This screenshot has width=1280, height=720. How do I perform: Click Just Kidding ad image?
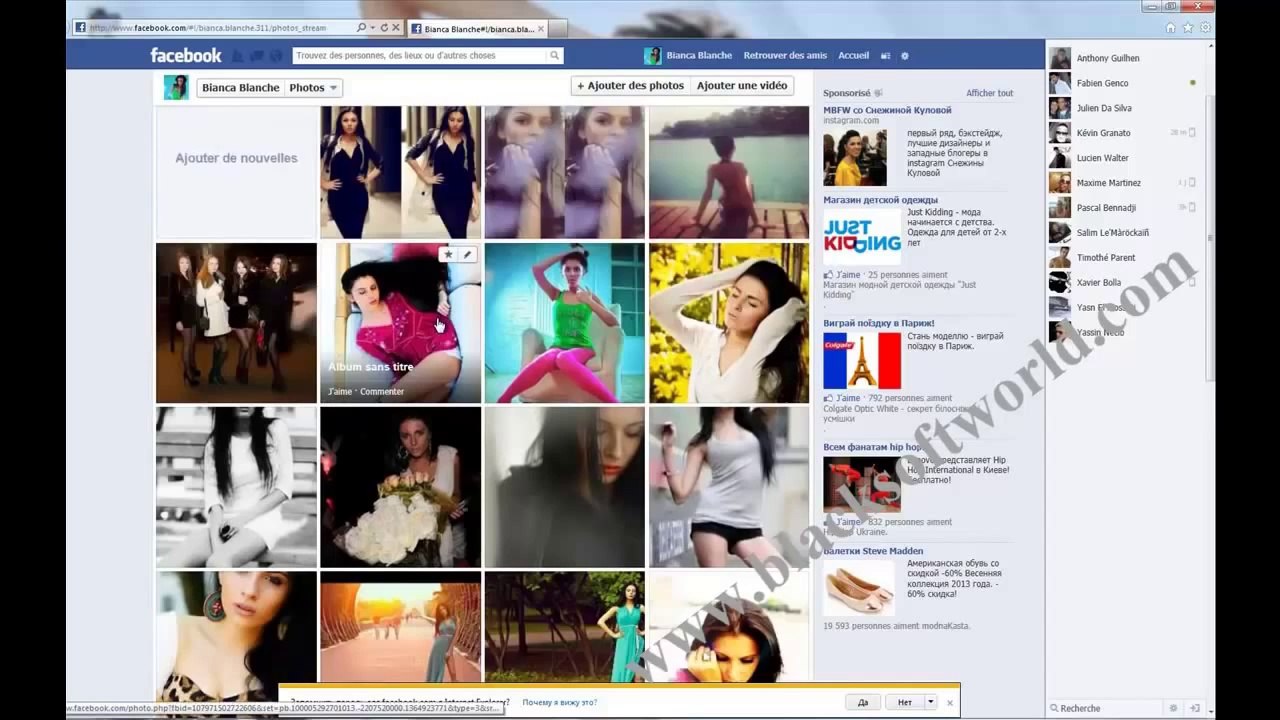(862, 237)
